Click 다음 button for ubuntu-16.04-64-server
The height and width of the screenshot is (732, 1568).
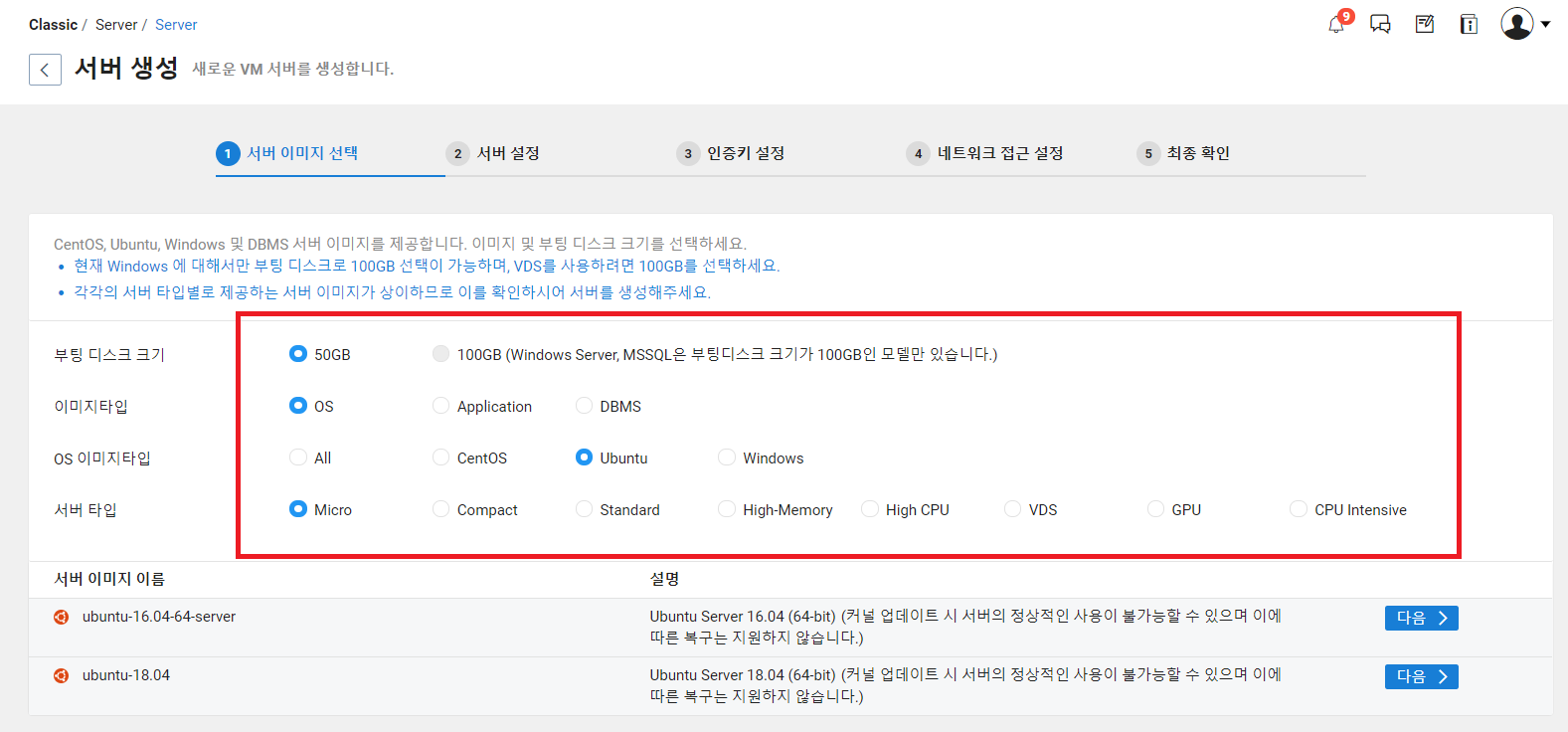point(1422,618)
